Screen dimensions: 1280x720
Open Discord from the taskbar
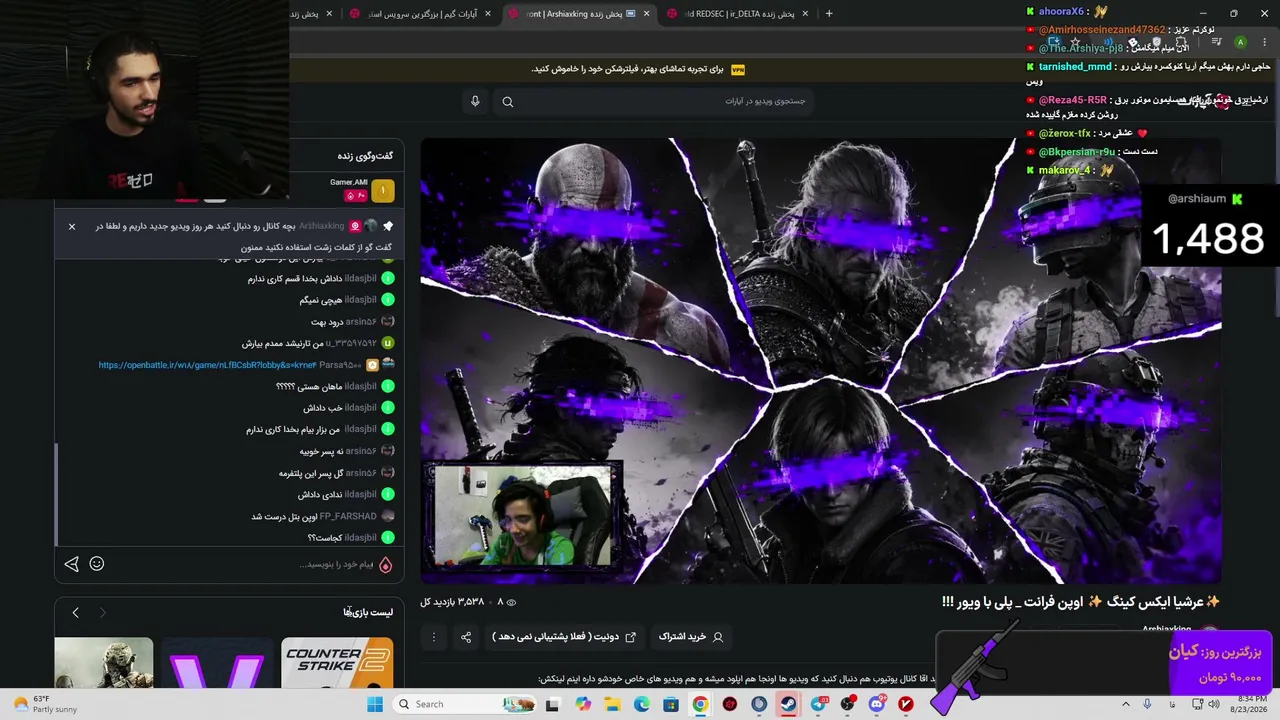click(x=877, y=704)
